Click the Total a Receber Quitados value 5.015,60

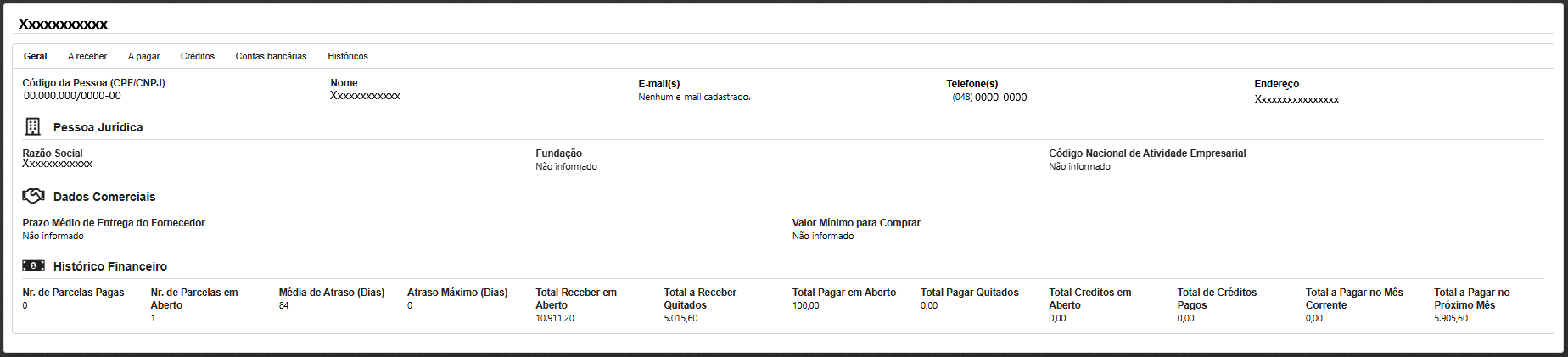680,318
